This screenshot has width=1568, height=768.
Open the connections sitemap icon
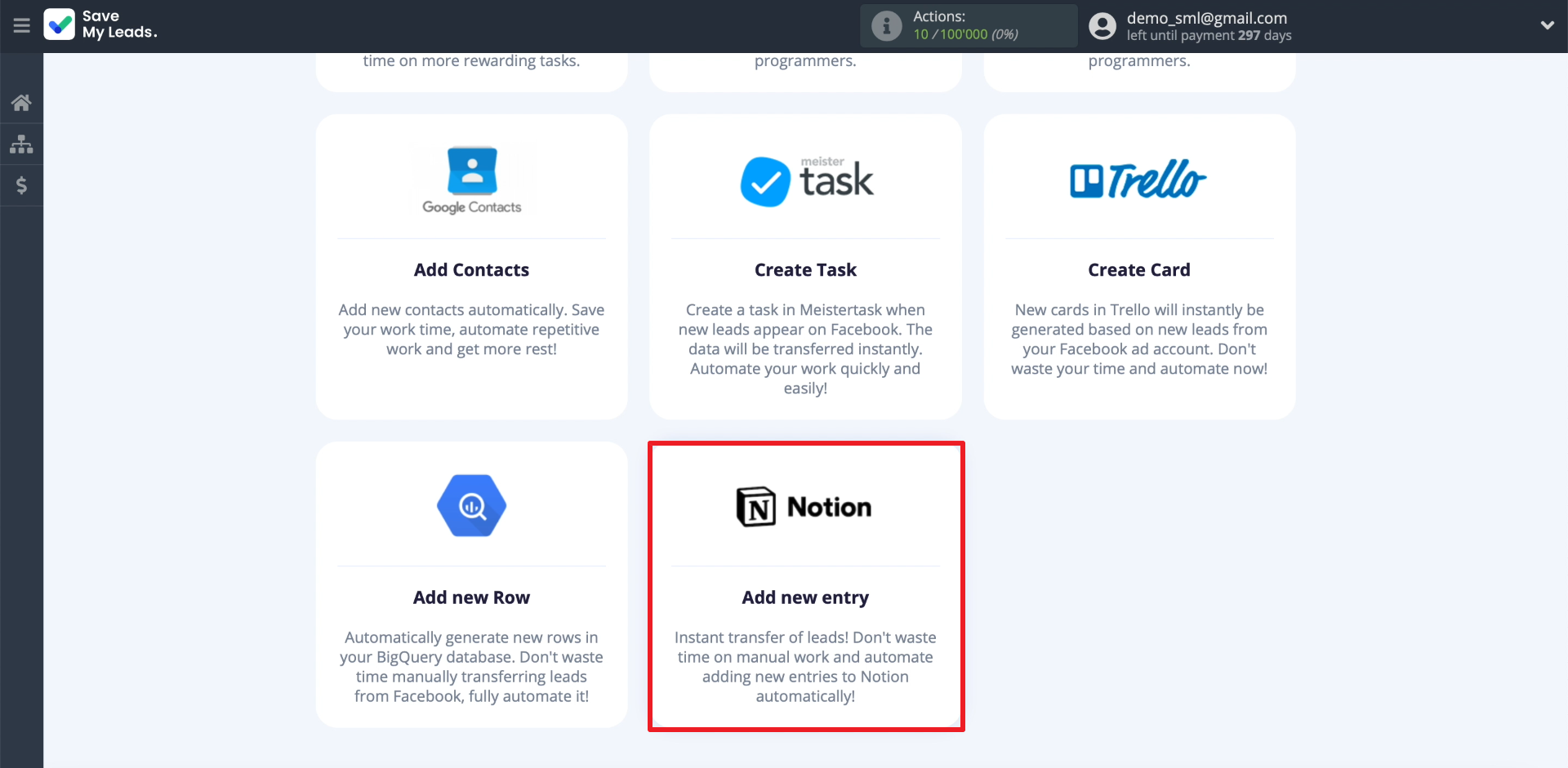tap(21, 144)
